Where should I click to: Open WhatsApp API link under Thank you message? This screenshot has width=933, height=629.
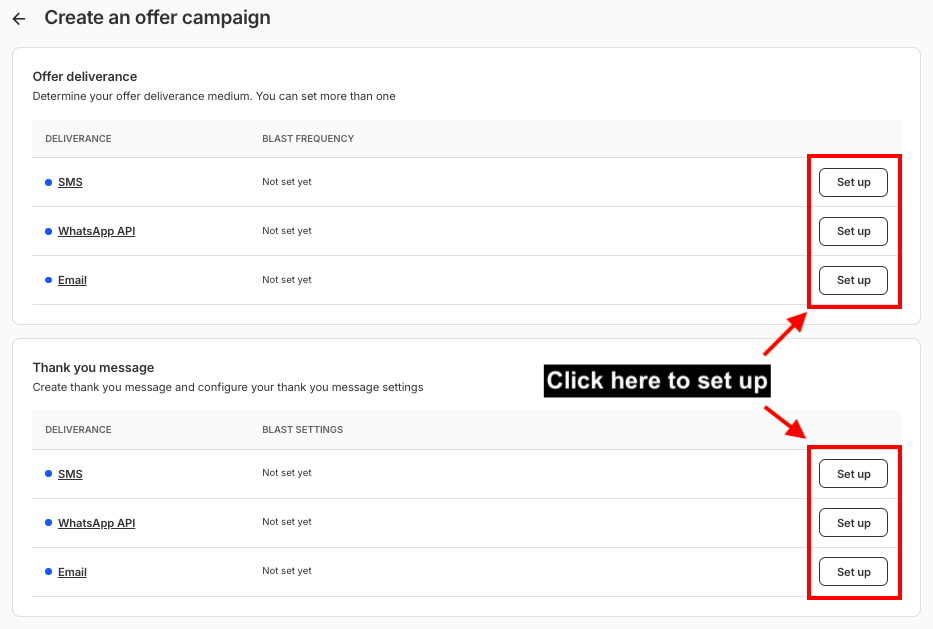coord(96,523)
